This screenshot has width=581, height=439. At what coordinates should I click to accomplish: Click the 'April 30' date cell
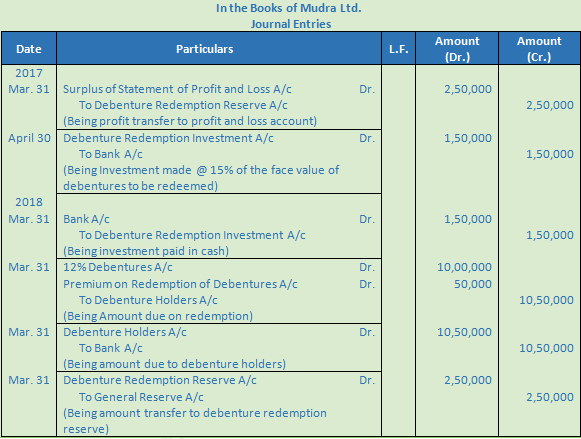[29, 138]
